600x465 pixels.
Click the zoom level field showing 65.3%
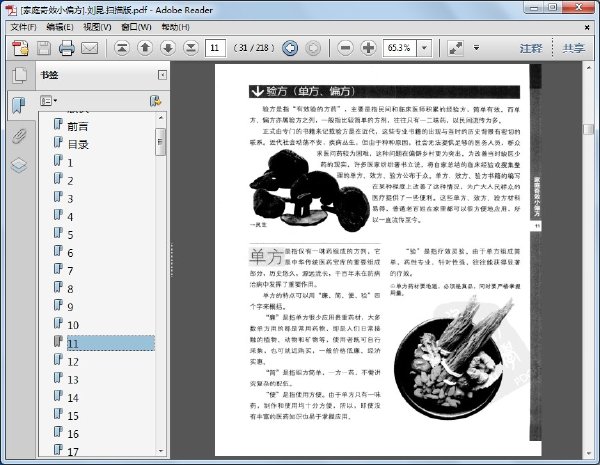coord(400,48)
